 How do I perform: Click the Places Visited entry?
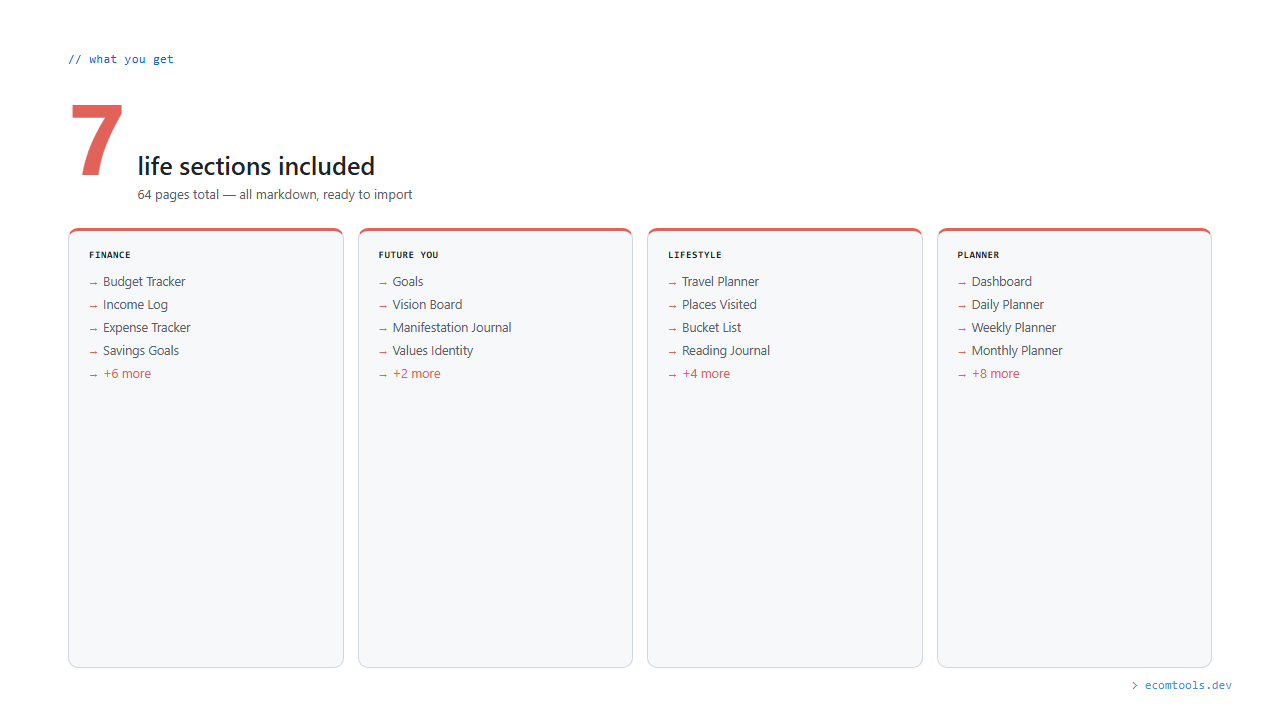(719, 305)
